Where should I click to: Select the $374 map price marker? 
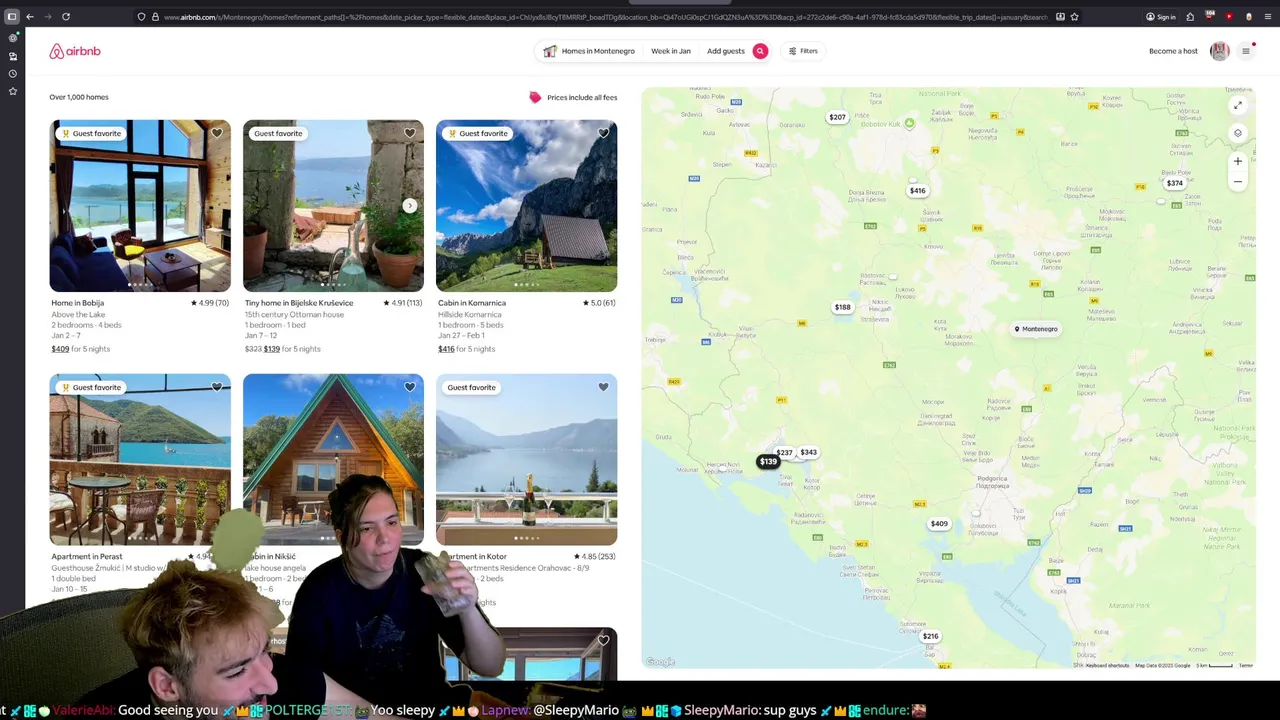point(1175,183)
